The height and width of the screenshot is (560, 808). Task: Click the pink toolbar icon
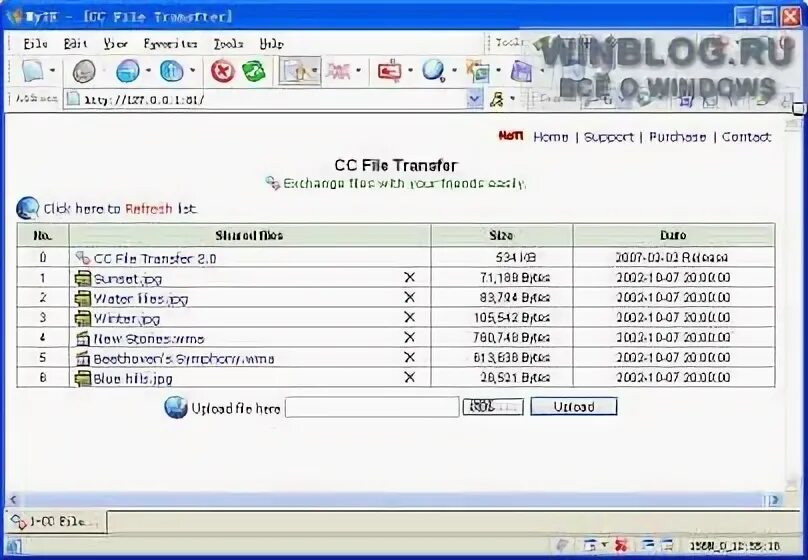(x=338, y=71)
